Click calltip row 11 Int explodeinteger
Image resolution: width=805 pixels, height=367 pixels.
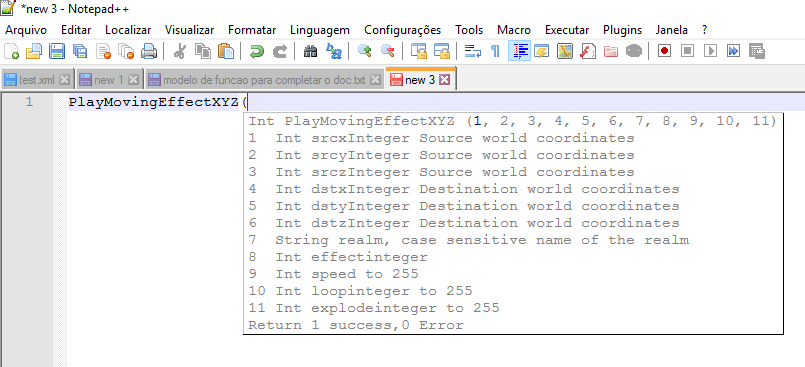(x=374, y=308)
